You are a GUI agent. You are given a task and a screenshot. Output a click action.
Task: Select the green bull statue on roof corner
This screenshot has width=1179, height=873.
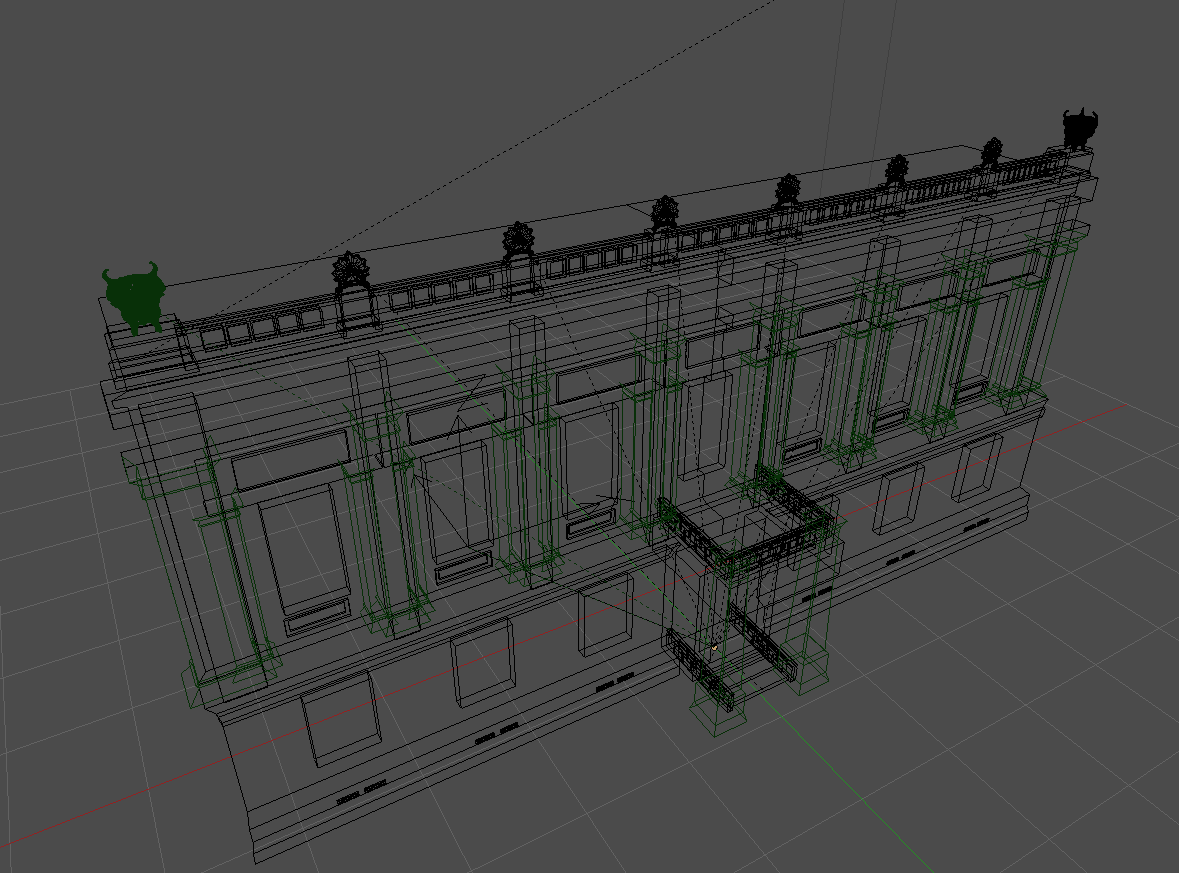(x=134, y=297)
